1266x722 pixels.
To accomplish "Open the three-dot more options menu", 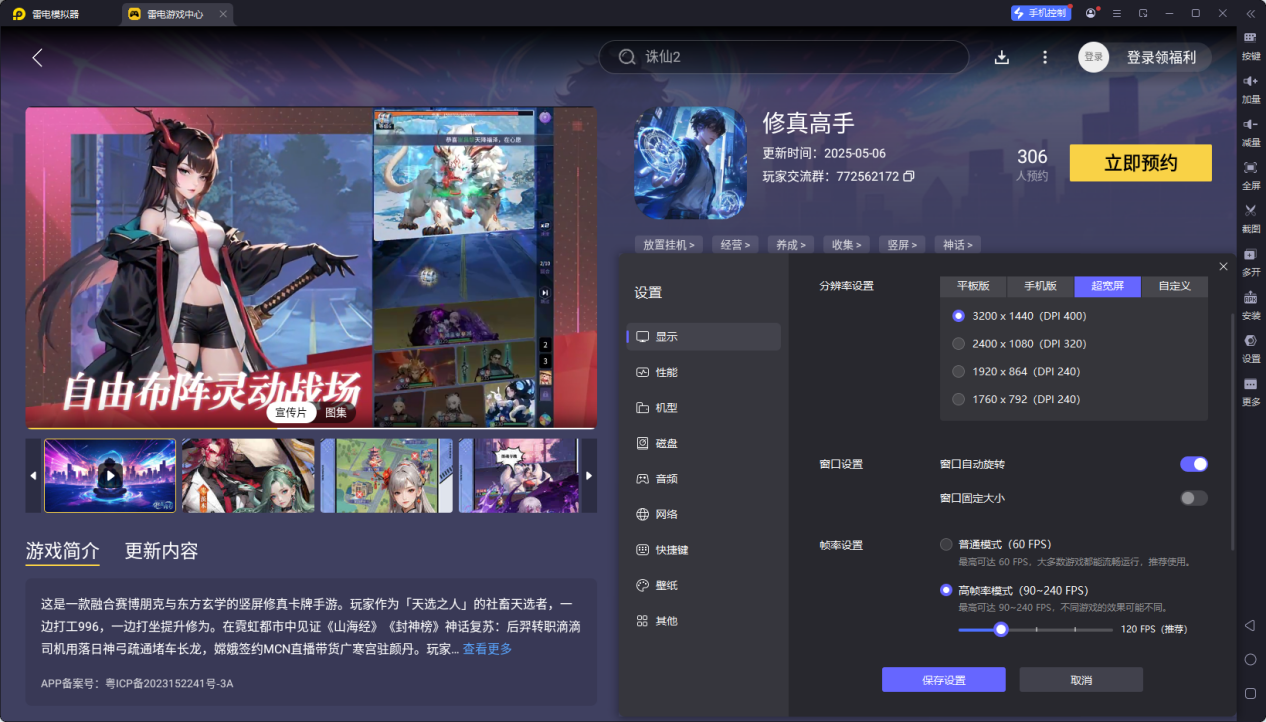I will click(x=1045, y=57).
